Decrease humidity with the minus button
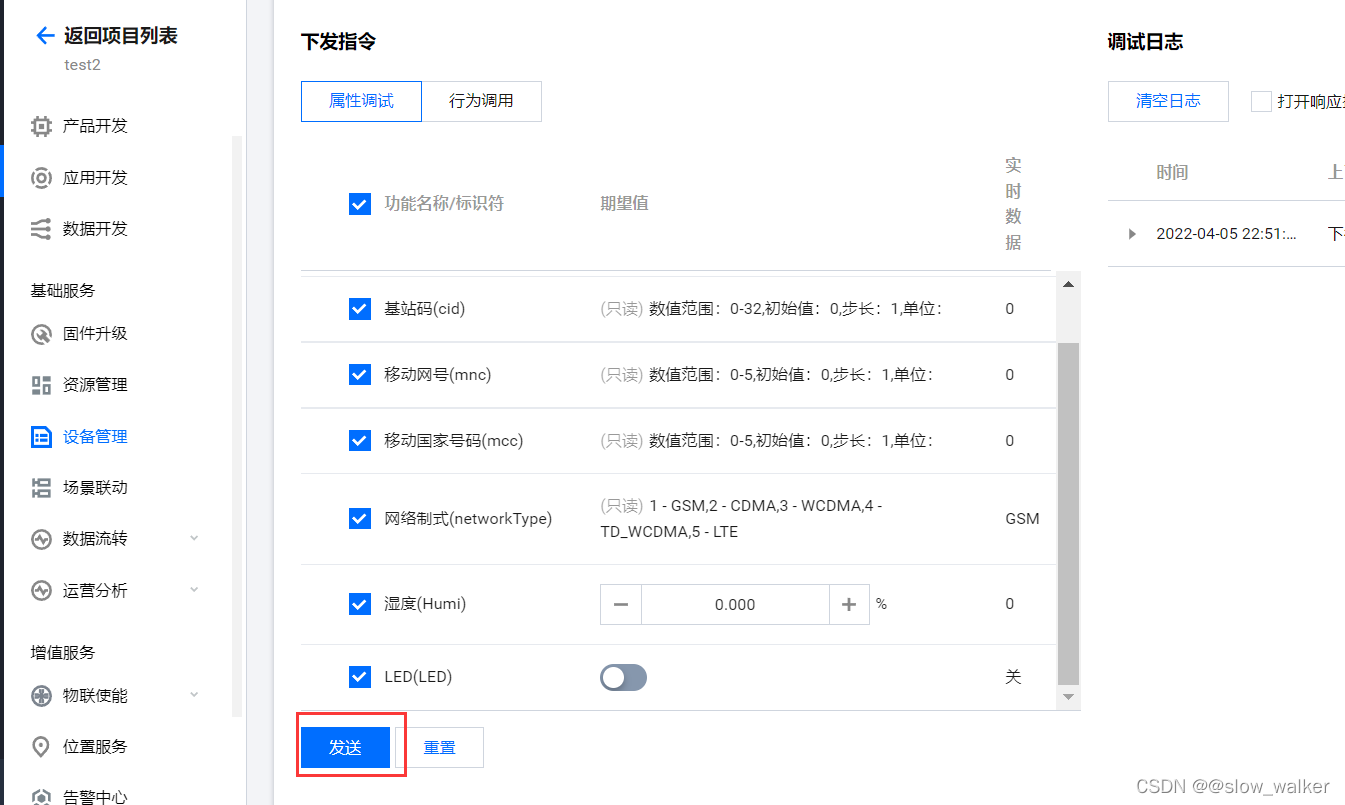This screenshot has height=805, width=1345. click(621, 605)
